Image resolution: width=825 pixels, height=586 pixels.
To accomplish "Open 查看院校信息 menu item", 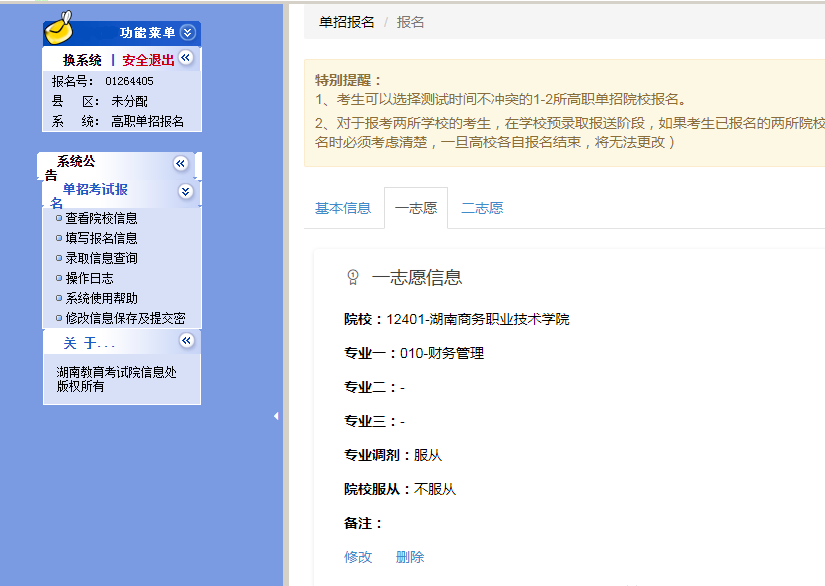I will (x=102, y=218).
